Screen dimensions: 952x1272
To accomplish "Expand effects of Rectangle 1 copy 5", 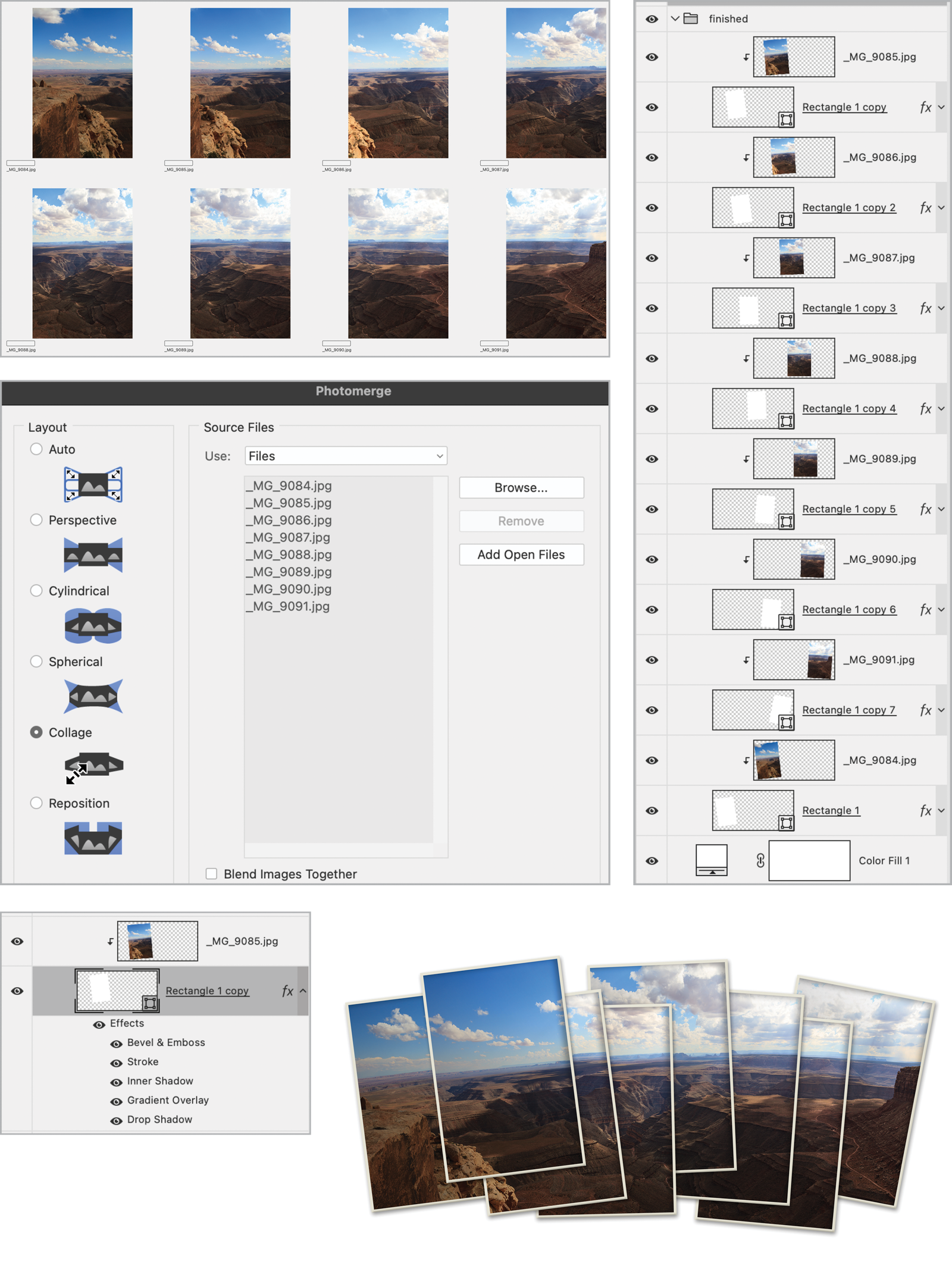I will (941, 509).
